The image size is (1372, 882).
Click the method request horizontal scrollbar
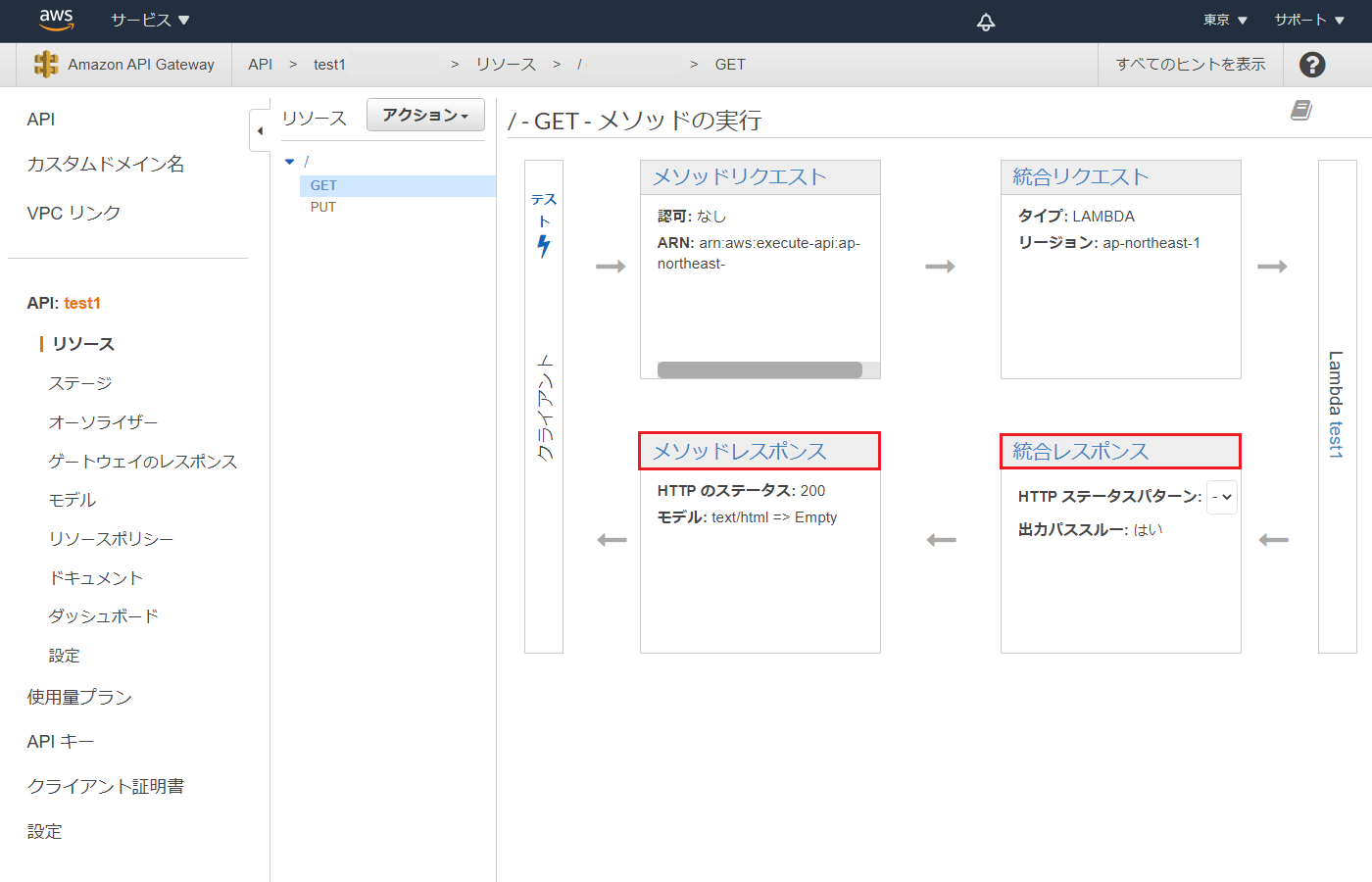coord(759,369)
